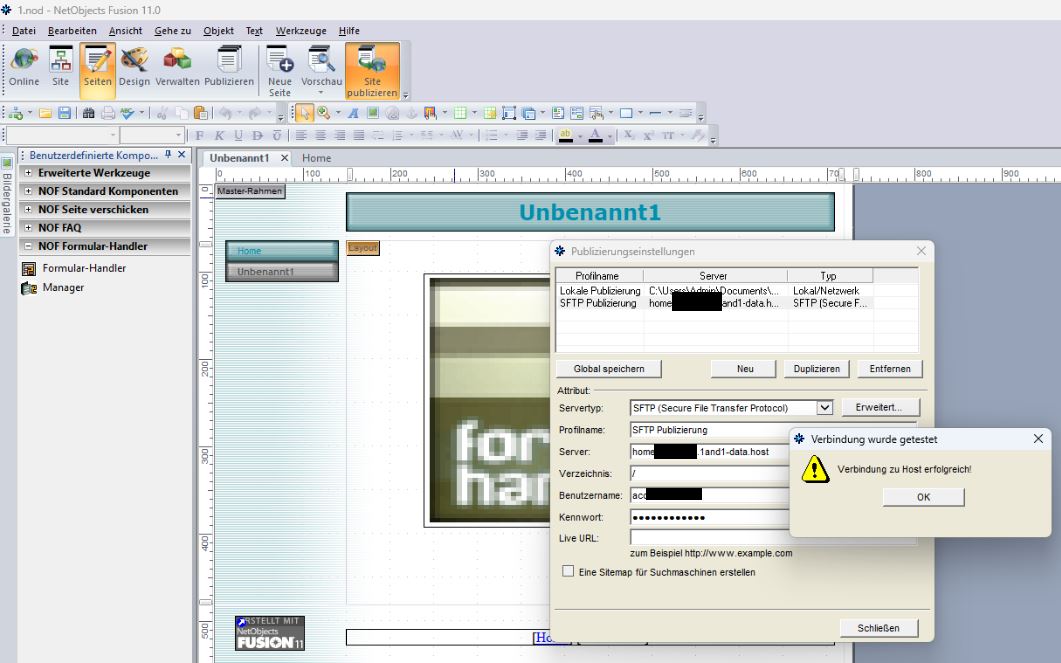Screen dimensions: 1061x663
Task: Click the font color A swatch
Action: pyautogui.click(x=595, y=135)
